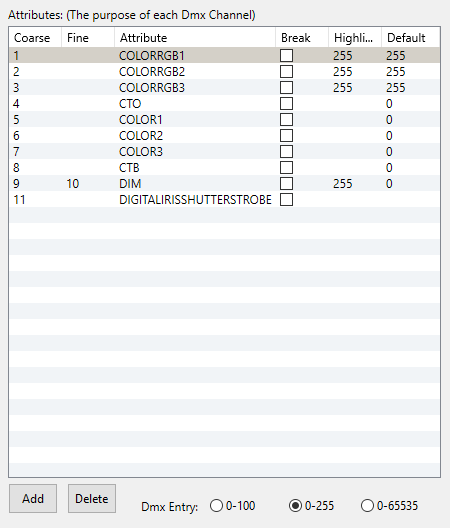Select the COLOR1 attribute row
450x528 pixels.
pos(224,120)
